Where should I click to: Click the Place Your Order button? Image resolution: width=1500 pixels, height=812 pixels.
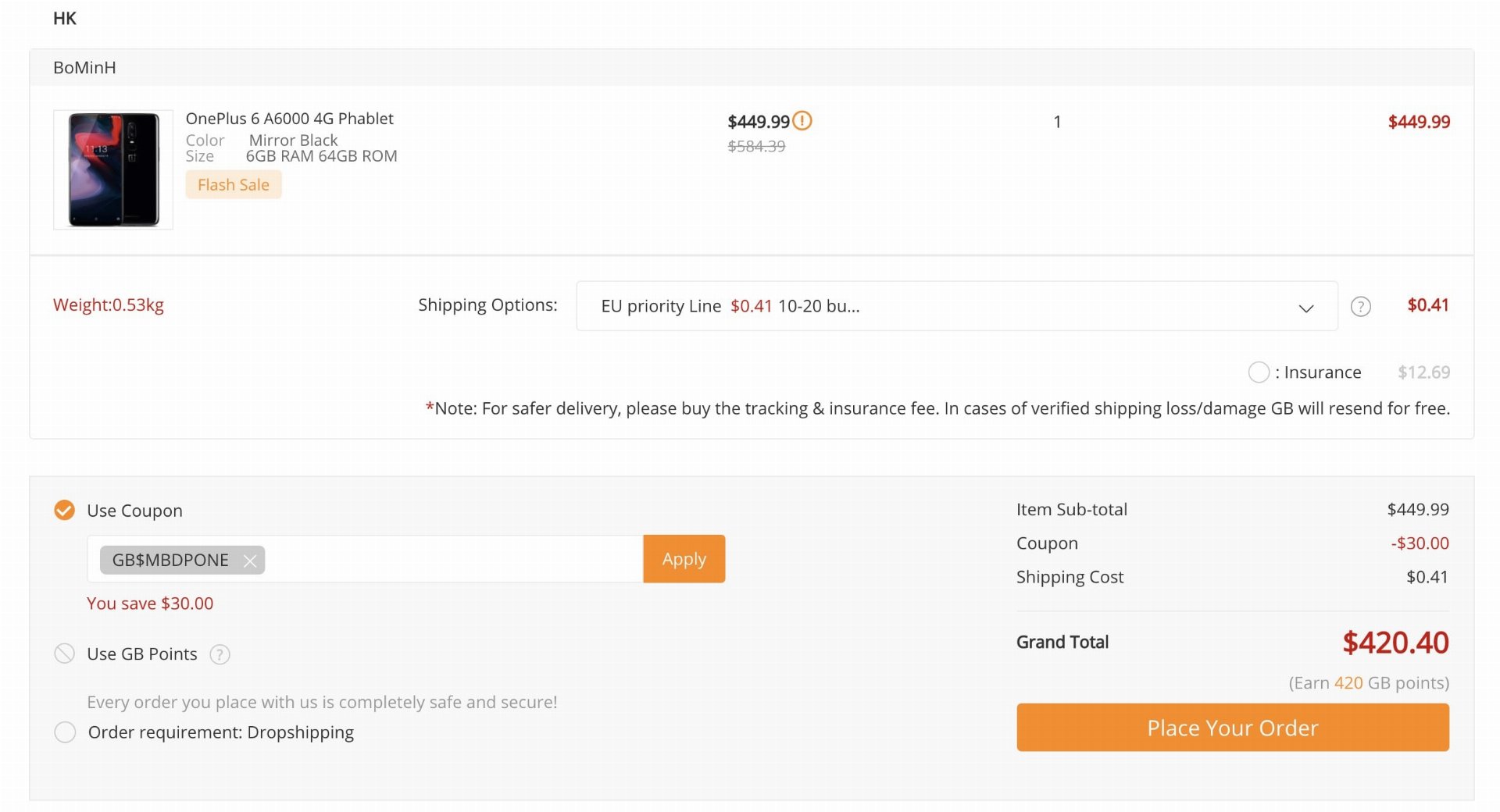(1233, 728)
